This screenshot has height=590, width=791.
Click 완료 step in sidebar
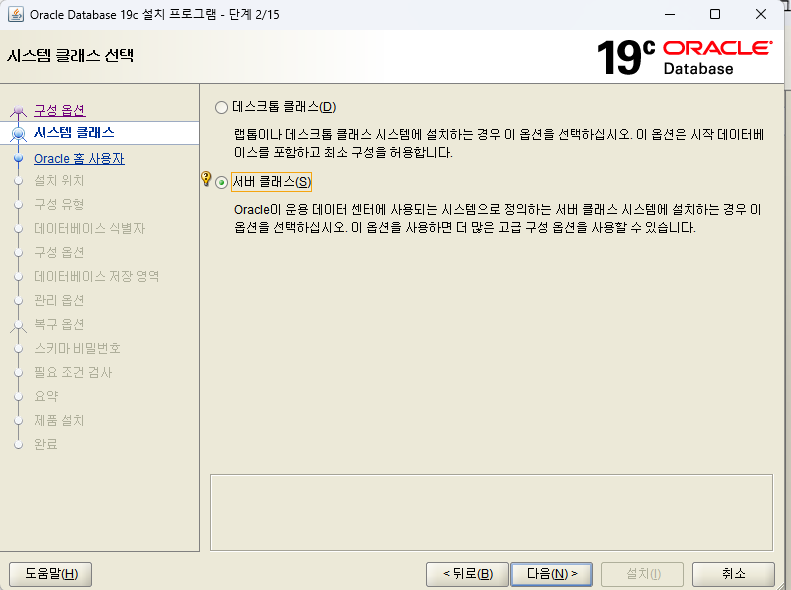46,444
